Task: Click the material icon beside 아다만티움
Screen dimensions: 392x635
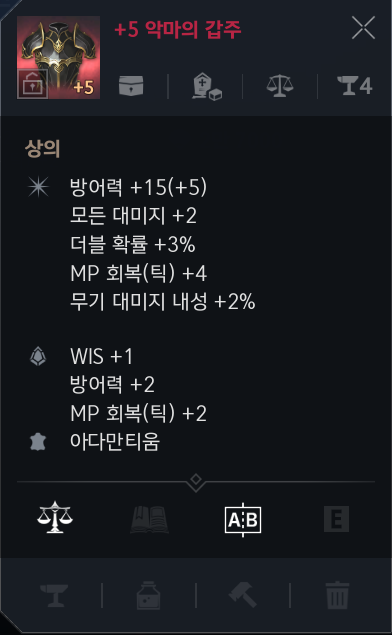Action: click(38, 442)
